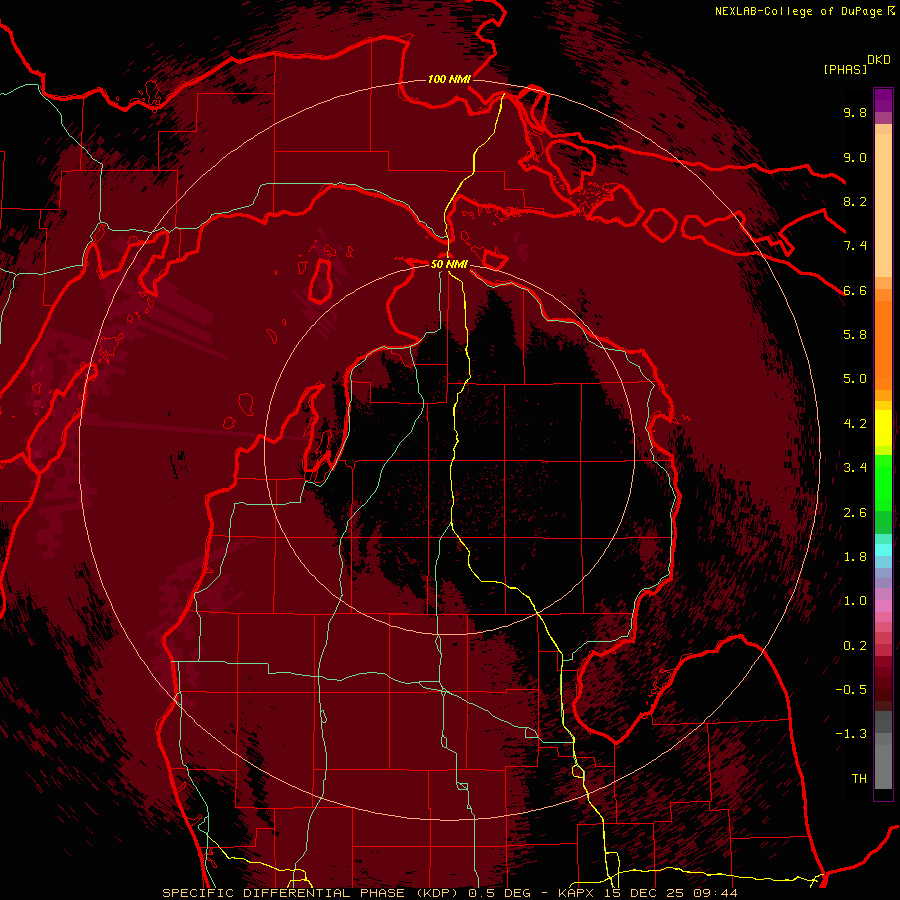
Task: Click the 0.5 DEG elevation text in caption
Action: pos(501,893)
